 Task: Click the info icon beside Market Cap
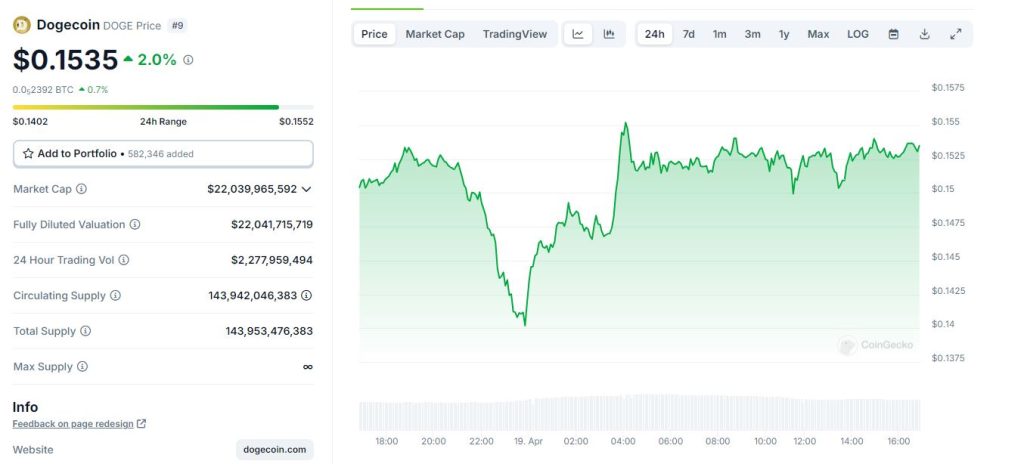click(x=82, y=189)
